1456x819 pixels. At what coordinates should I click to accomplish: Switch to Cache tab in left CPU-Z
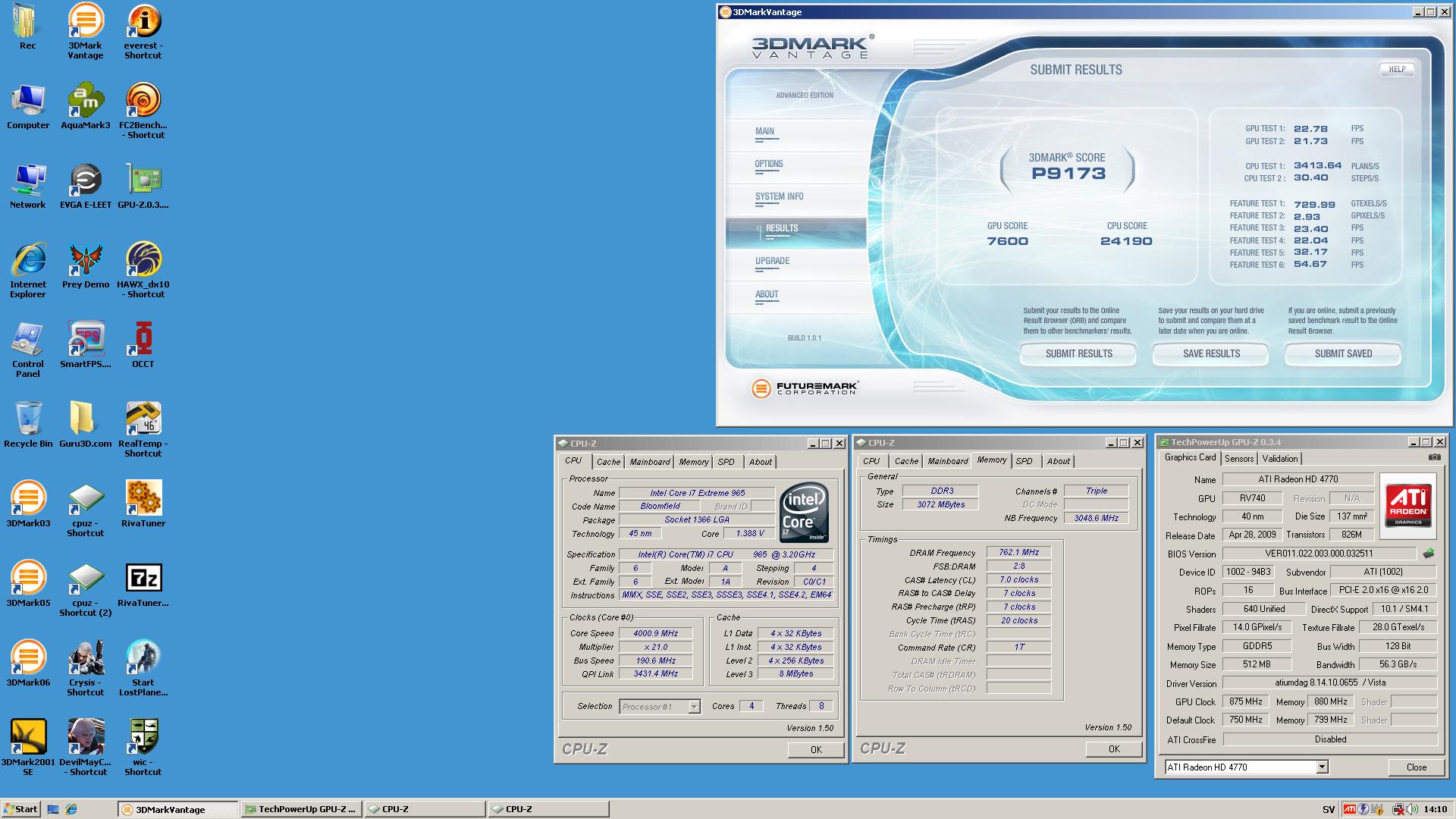608,462
